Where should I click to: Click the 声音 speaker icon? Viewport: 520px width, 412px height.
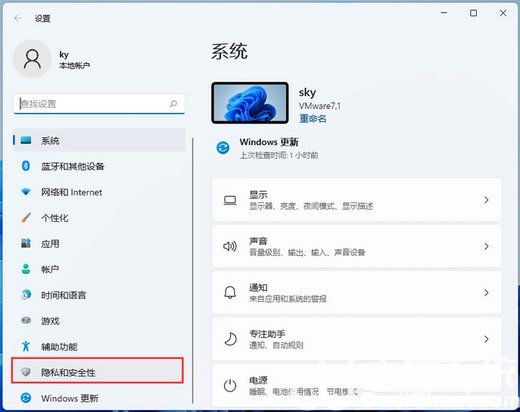[230, 246]
